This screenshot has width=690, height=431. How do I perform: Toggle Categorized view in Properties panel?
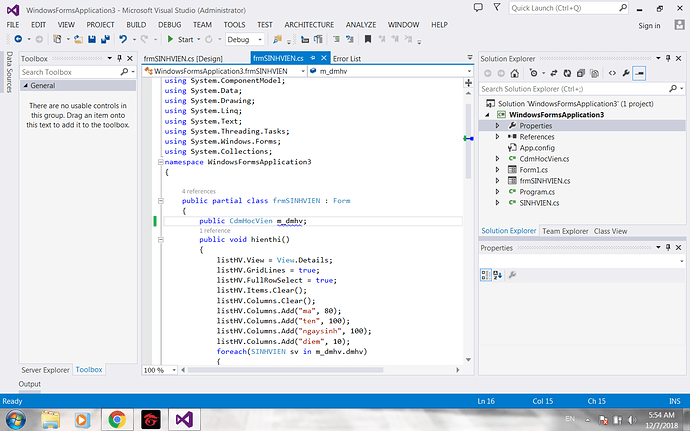[x=487, y=274]
